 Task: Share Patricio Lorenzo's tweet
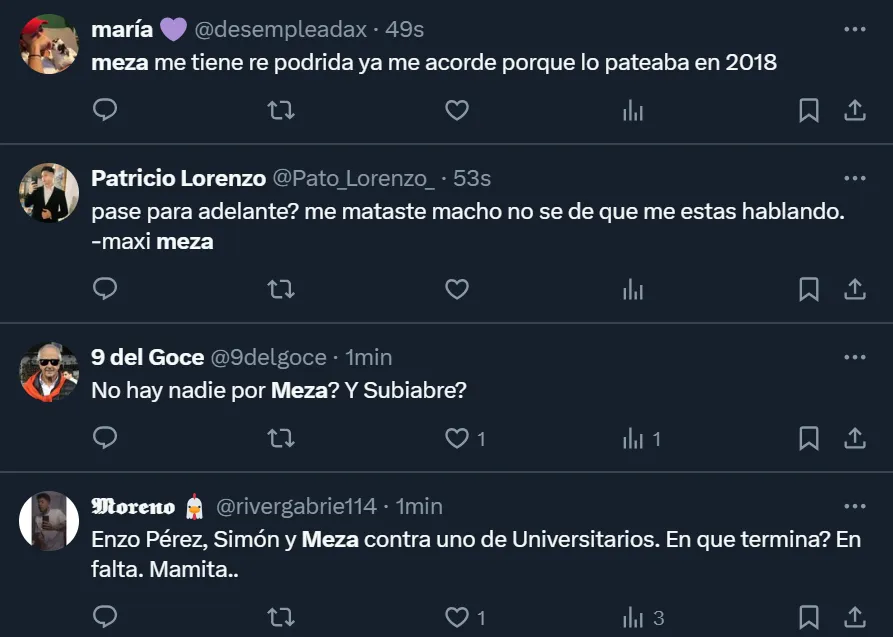(x=855, y=289)
